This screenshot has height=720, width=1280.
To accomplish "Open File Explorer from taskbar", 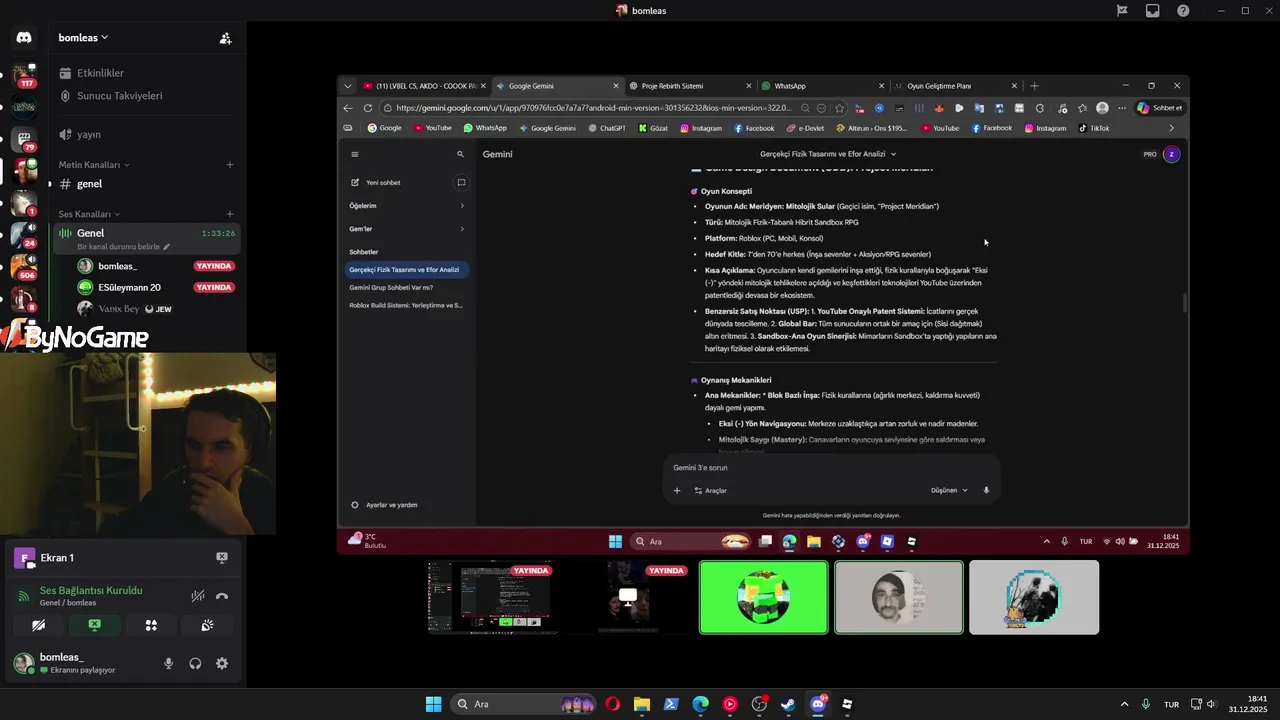I will [641, 704].
